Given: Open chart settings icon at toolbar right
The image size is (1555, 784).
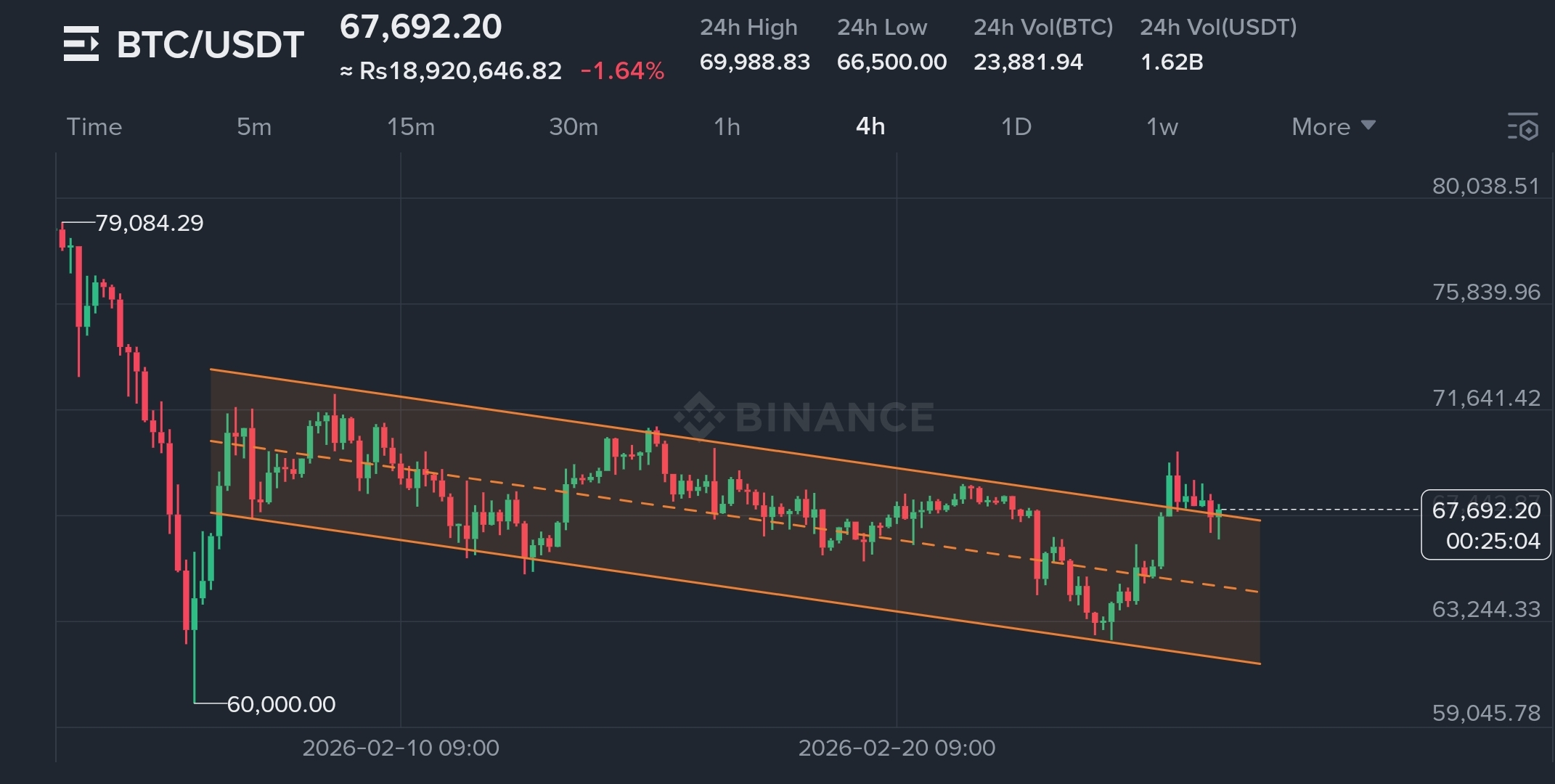Looking at the screenshot, I should 1522,127.
